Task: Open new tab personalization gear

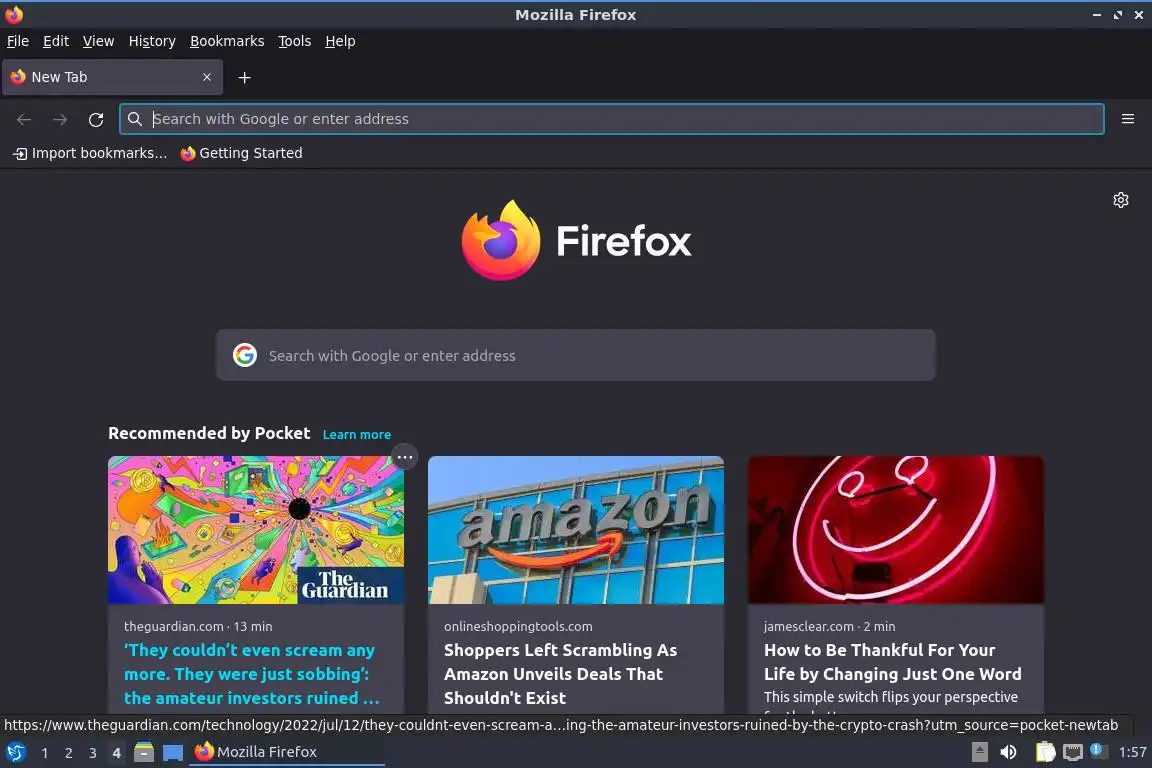Action: [1120, 200]
